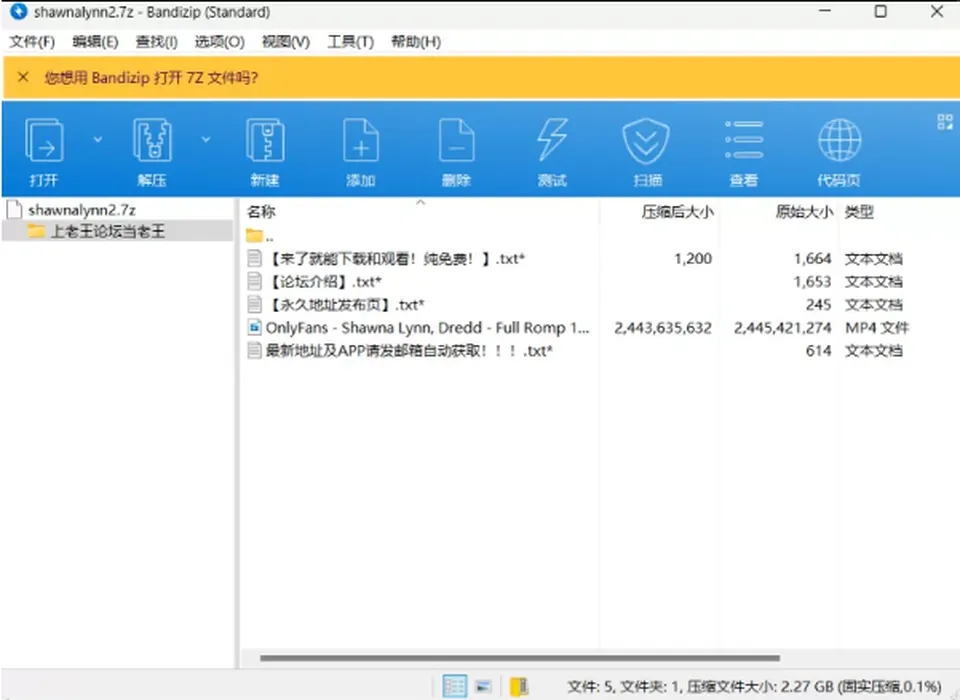This screenshot has width=960, height=700.
Task: Click the 新建 (New archive) toolbar icon
Action: (264, 140)
